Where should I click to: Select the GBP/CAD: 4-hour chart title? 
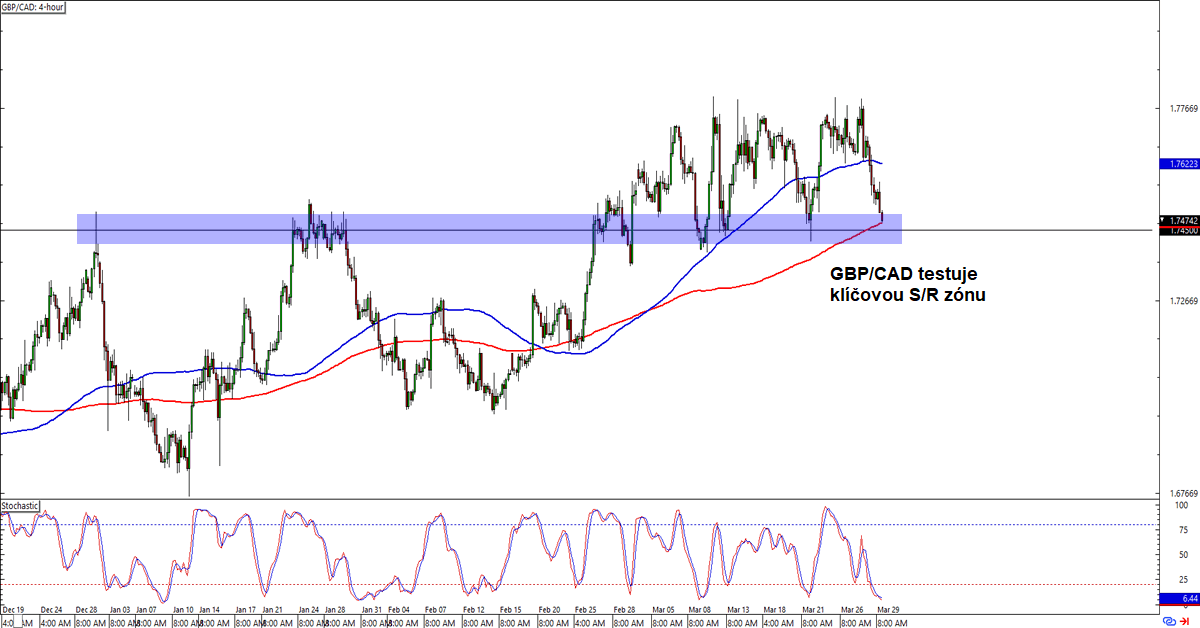click(x=32, y=6)
